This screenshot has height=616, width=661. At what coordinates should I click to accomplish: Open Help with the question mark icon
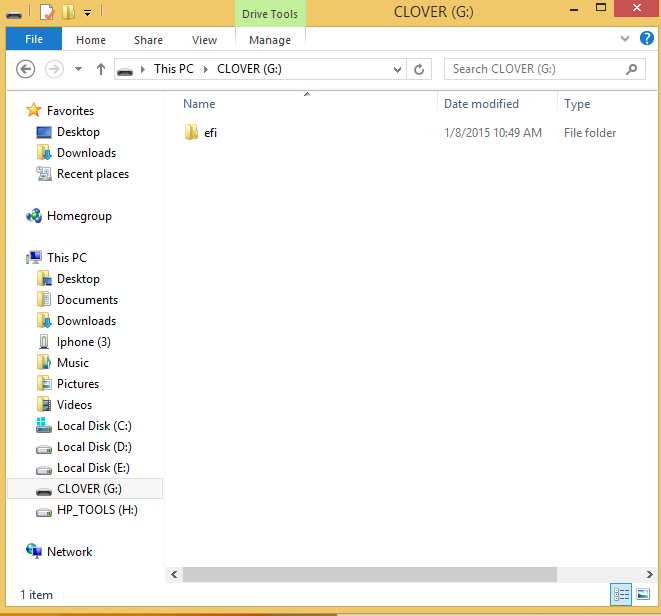pyautogui.click(x=647, y=38)
